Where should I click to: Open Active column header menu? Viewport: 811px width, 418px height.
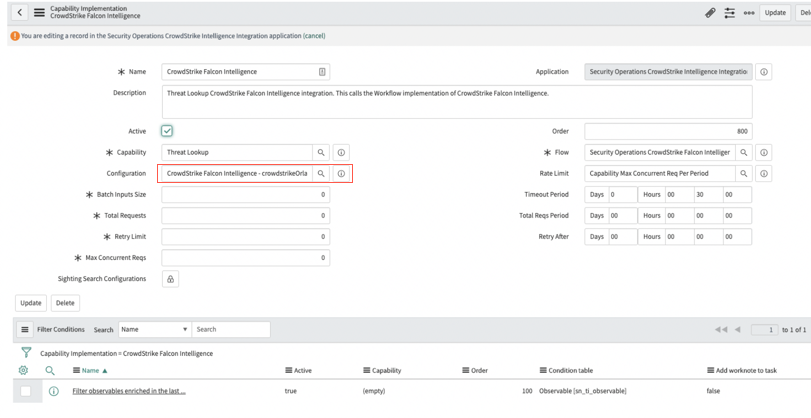(289, 370)
